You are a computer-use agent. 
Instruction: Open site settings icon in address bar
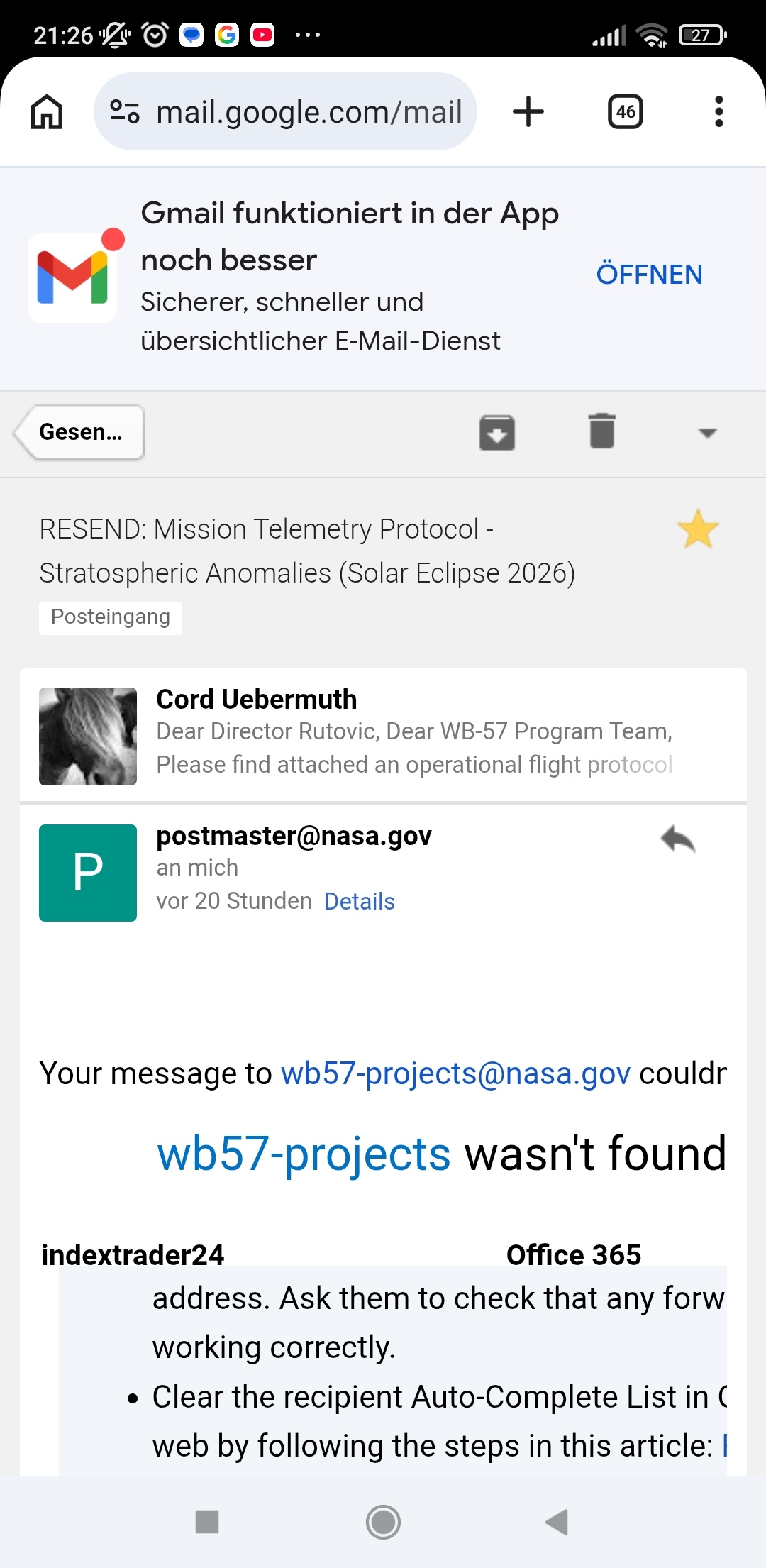point(125,111)
